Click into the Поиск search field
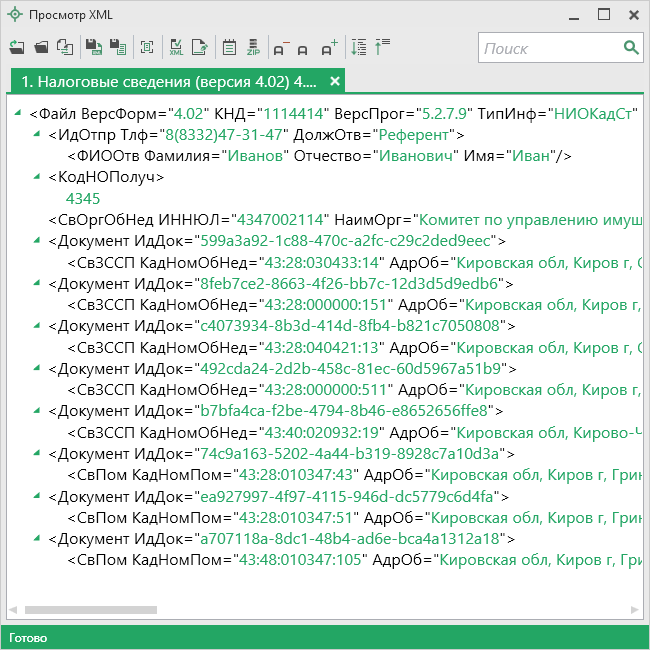 (x=550, y=48)
